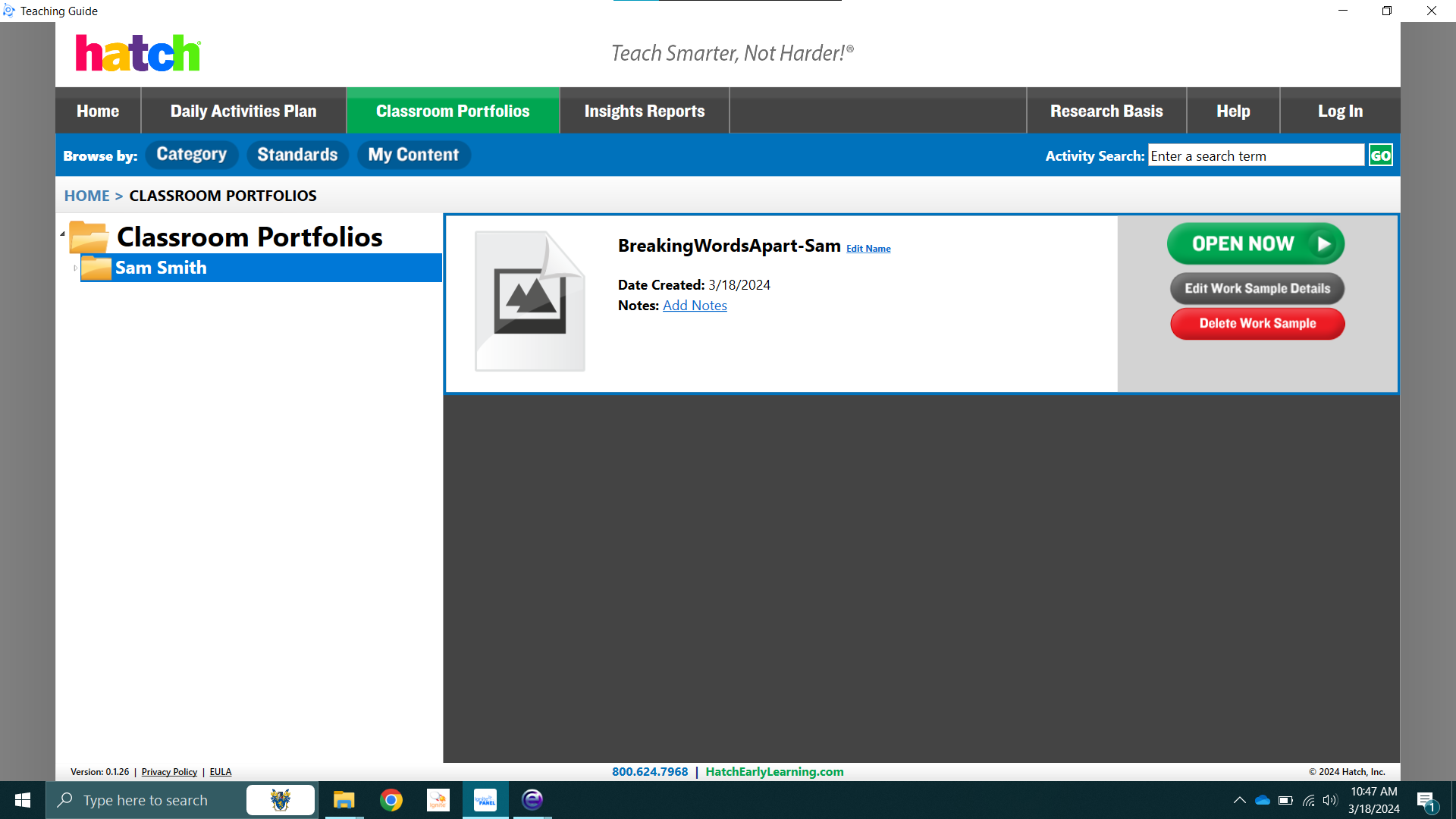The height and width of the screenshot is (819, 1456).
Task: Click Edit Name next to BreakingWordsApart-Sam
Action: [x=868, y=248]
